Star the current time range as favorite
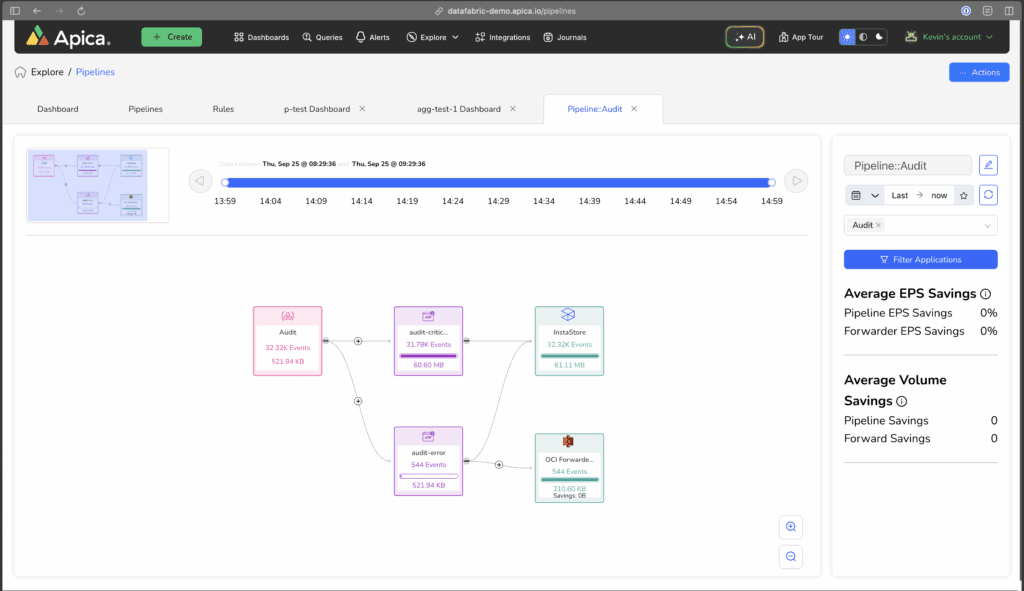 pyautogui.click(x=964, y=195)
